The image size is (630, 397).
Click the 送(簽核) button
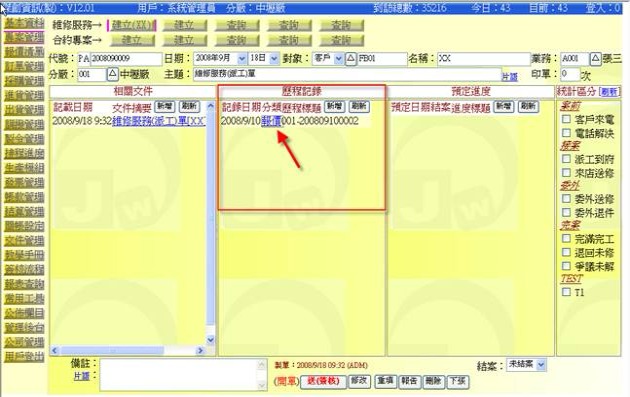pos(323,381)
